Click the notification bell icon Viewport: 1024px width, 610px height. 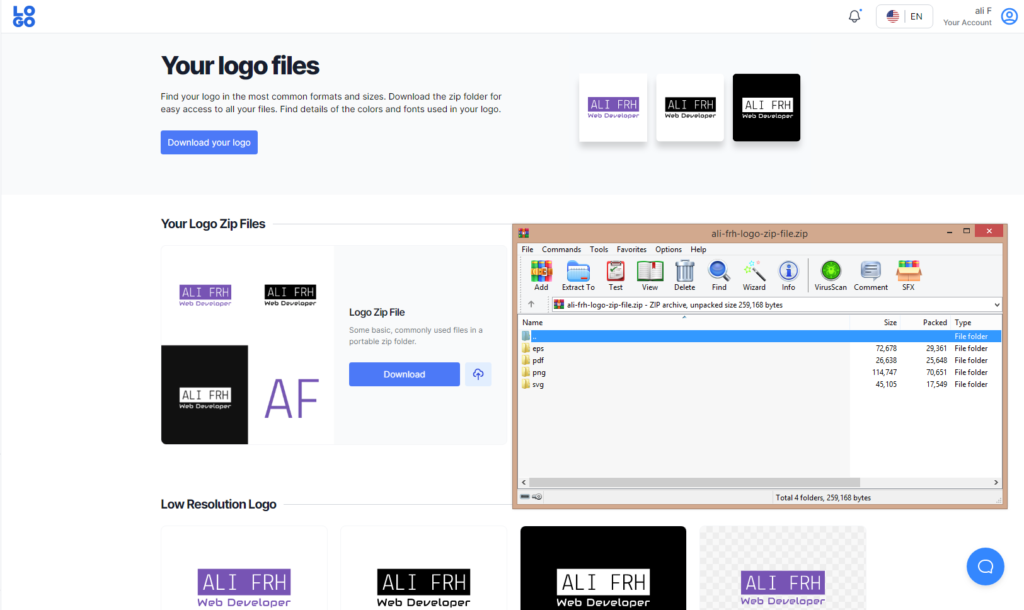854,17
